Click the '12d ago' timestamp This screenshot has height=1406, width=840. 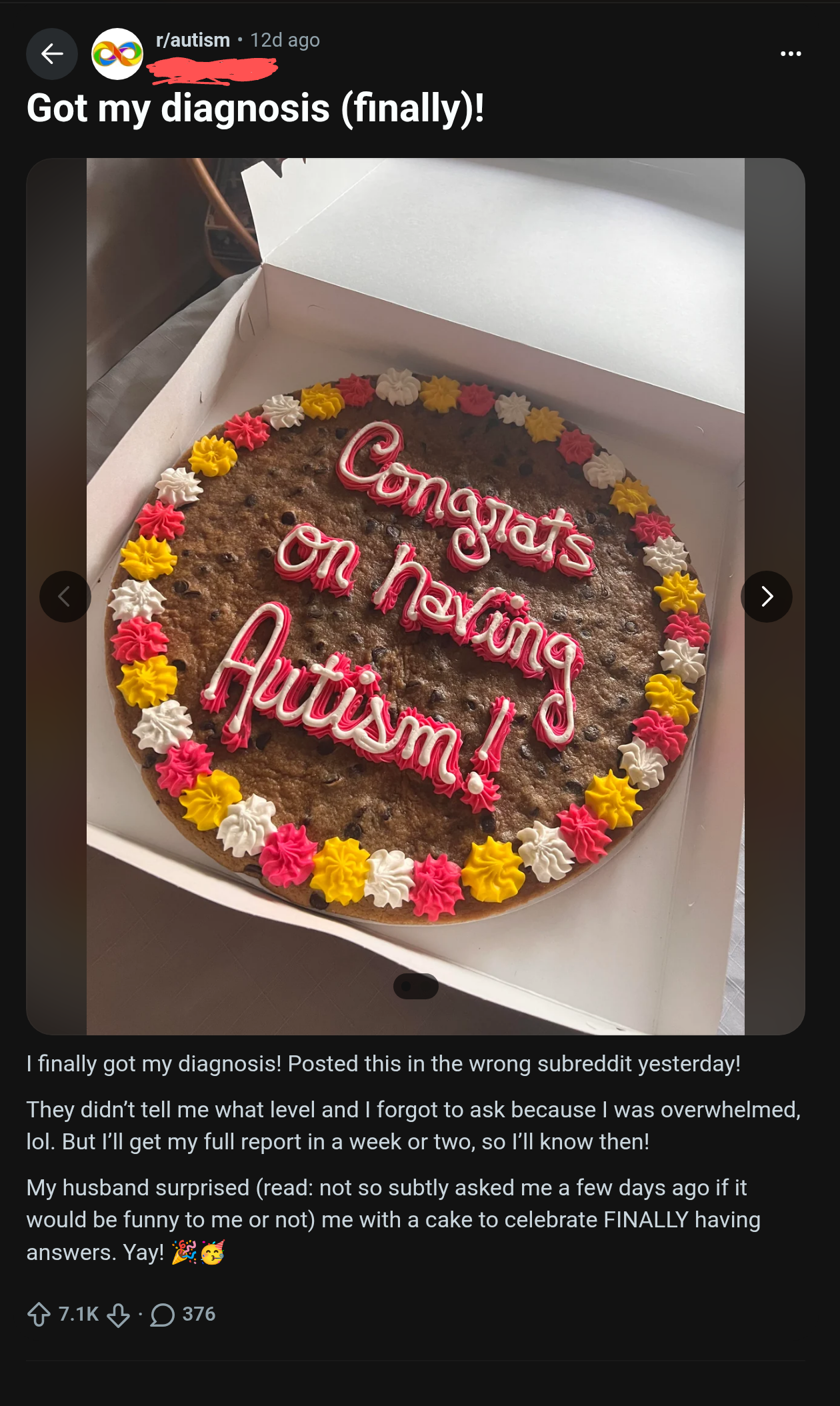[285, 40]
